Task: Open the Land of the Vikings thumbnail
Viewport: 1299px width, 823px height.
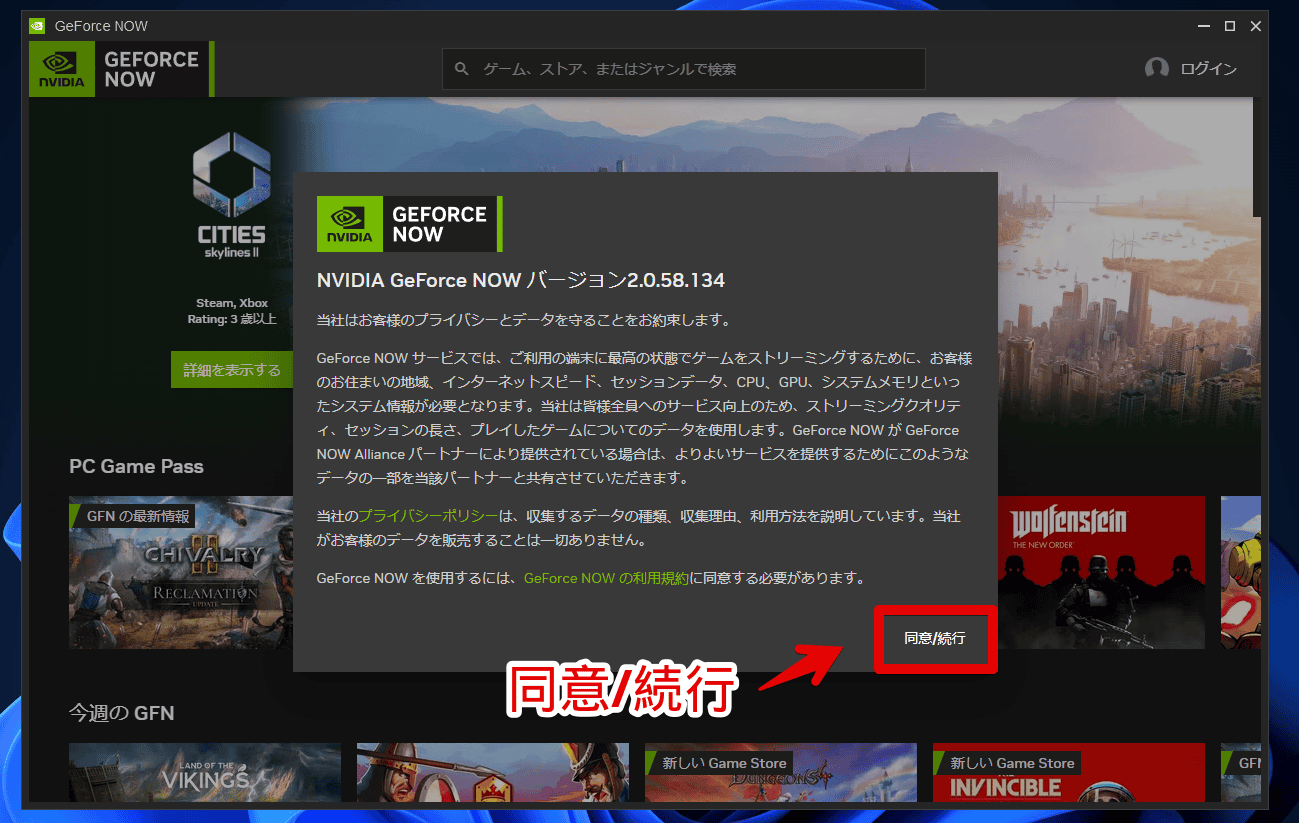Action: pos(205,772)
